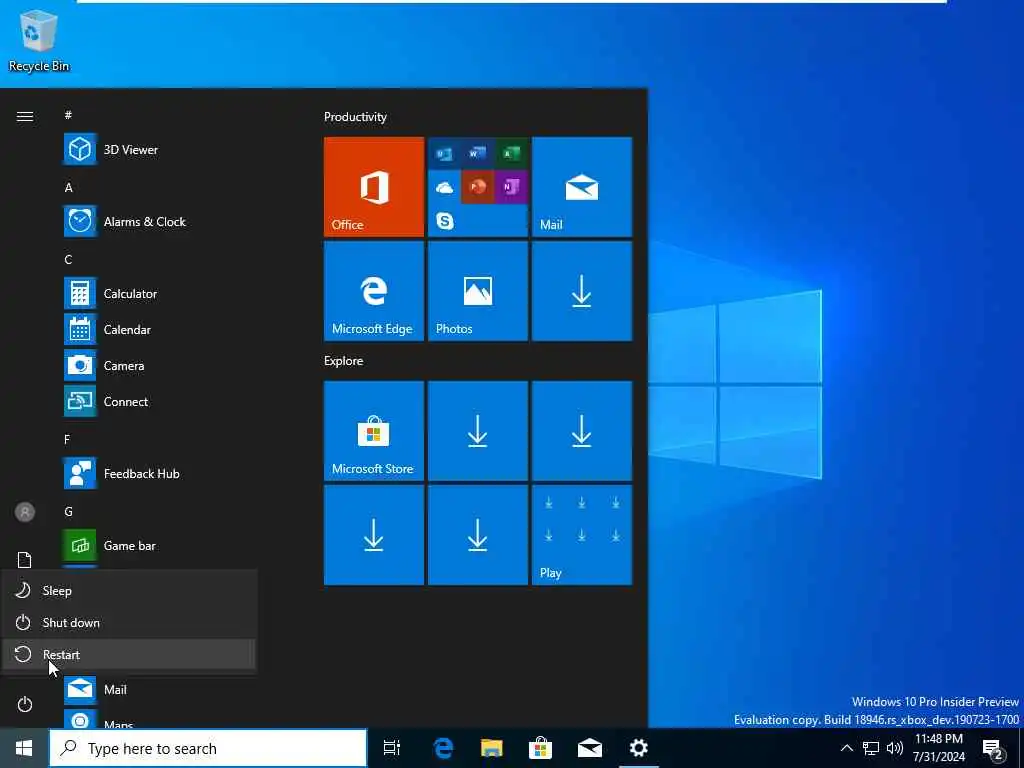Image resolution: width=1024 pixels, height=768 pixels.
Task: Open Mail from the taskbar
Action: point(589,748)
